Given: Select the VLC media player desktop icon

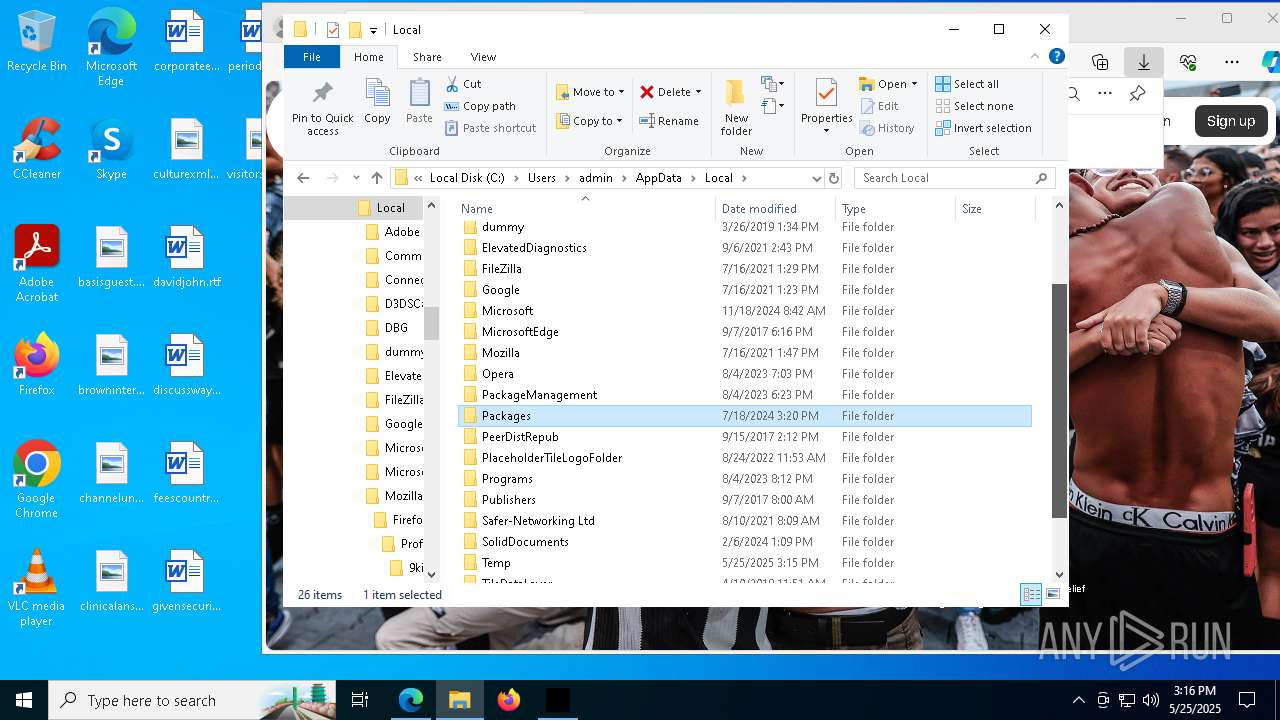Looking at the screenshot, I should point(37,588).
